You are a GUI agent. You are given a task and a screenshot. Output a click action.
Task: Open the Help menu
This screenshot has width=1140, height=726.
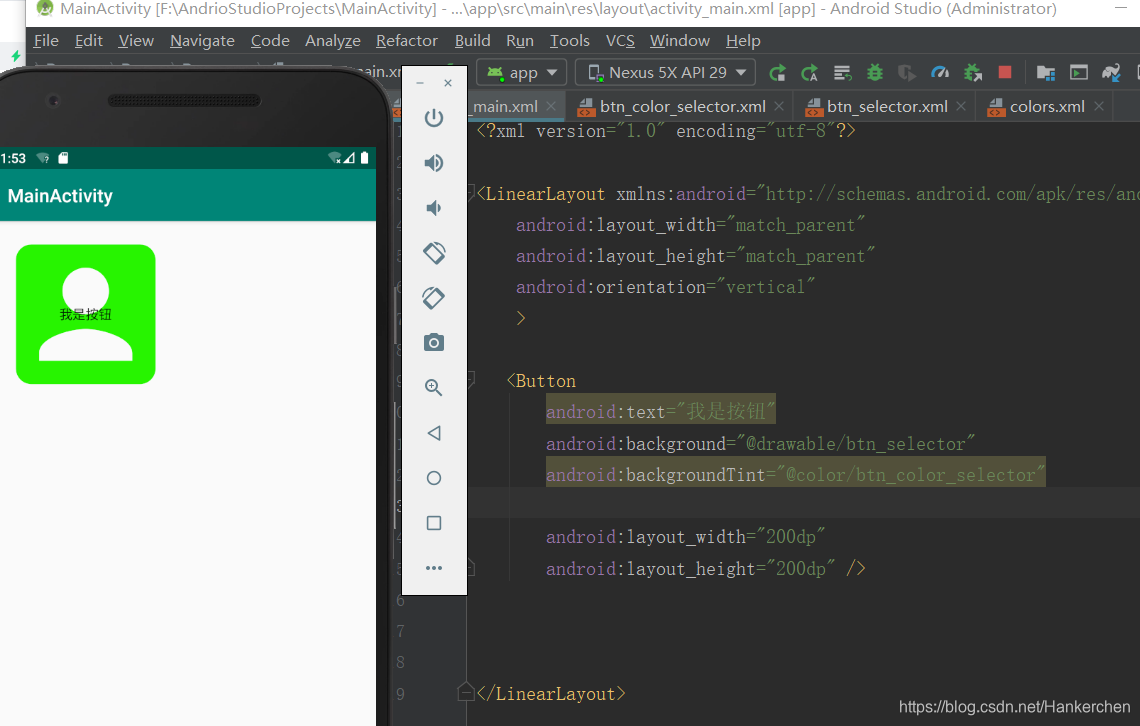[x=743, y=41]
